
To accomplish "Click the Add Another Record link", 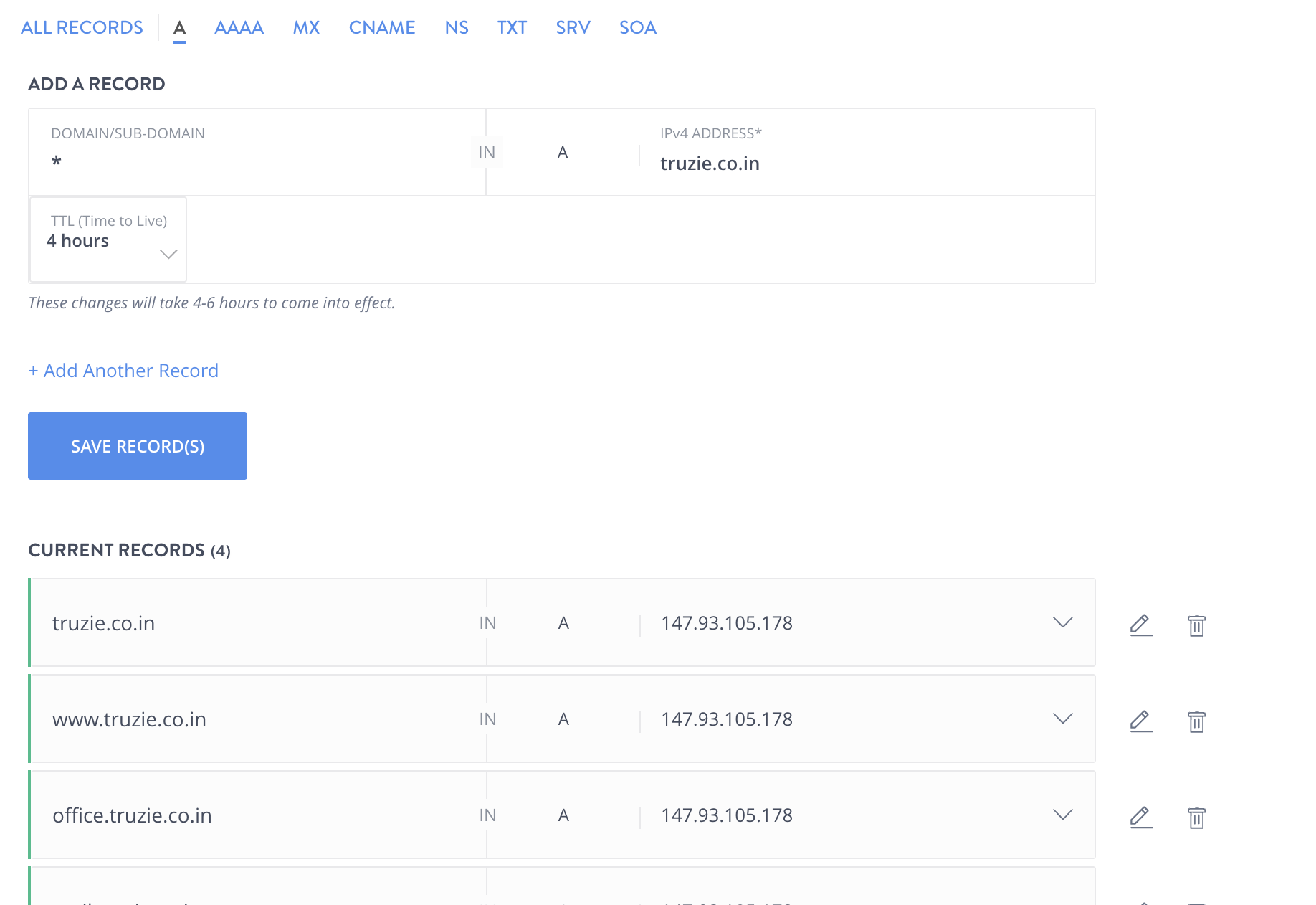I will [123, 371].
